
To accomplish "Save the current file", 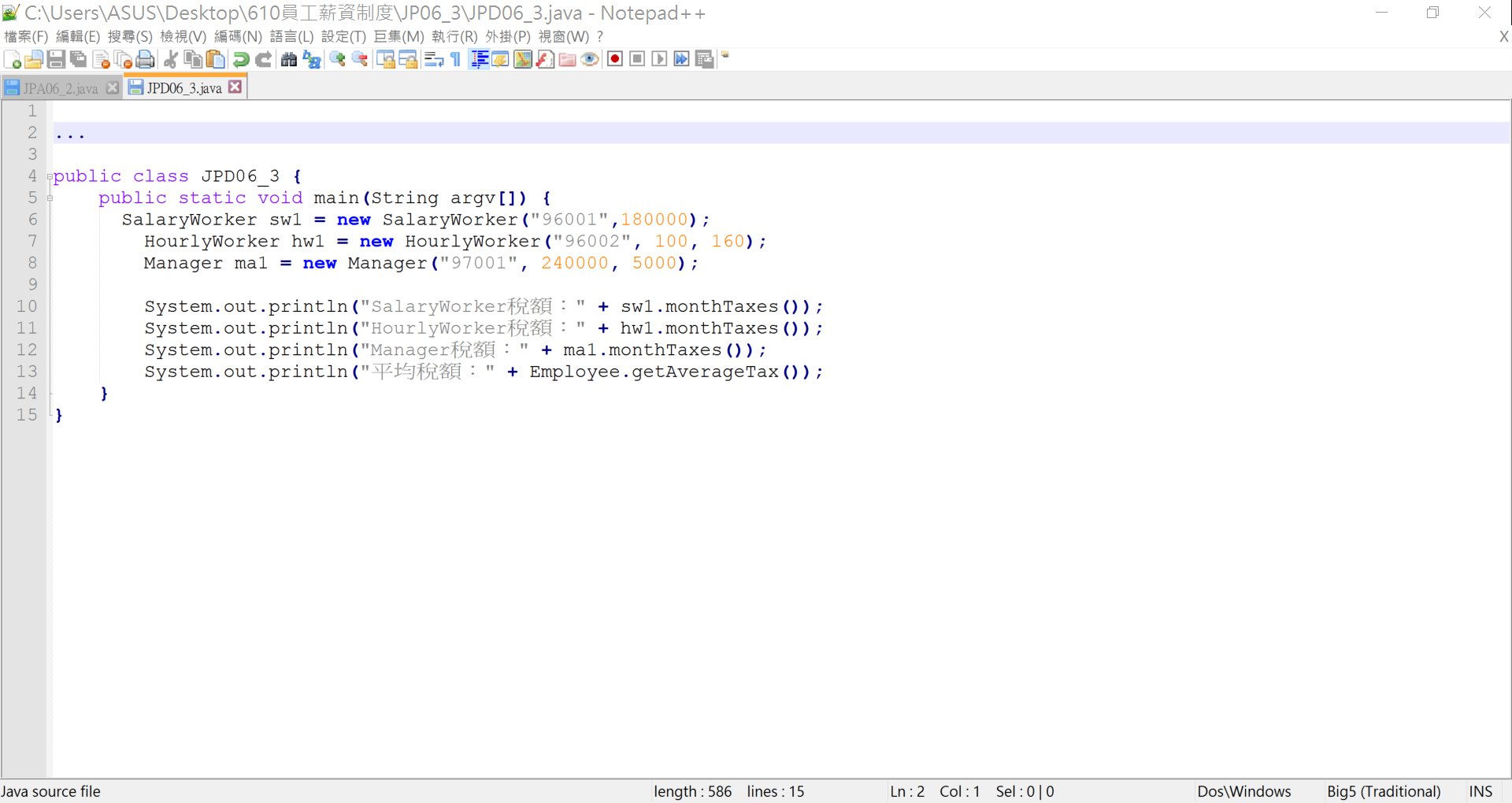I will [56, 60].
